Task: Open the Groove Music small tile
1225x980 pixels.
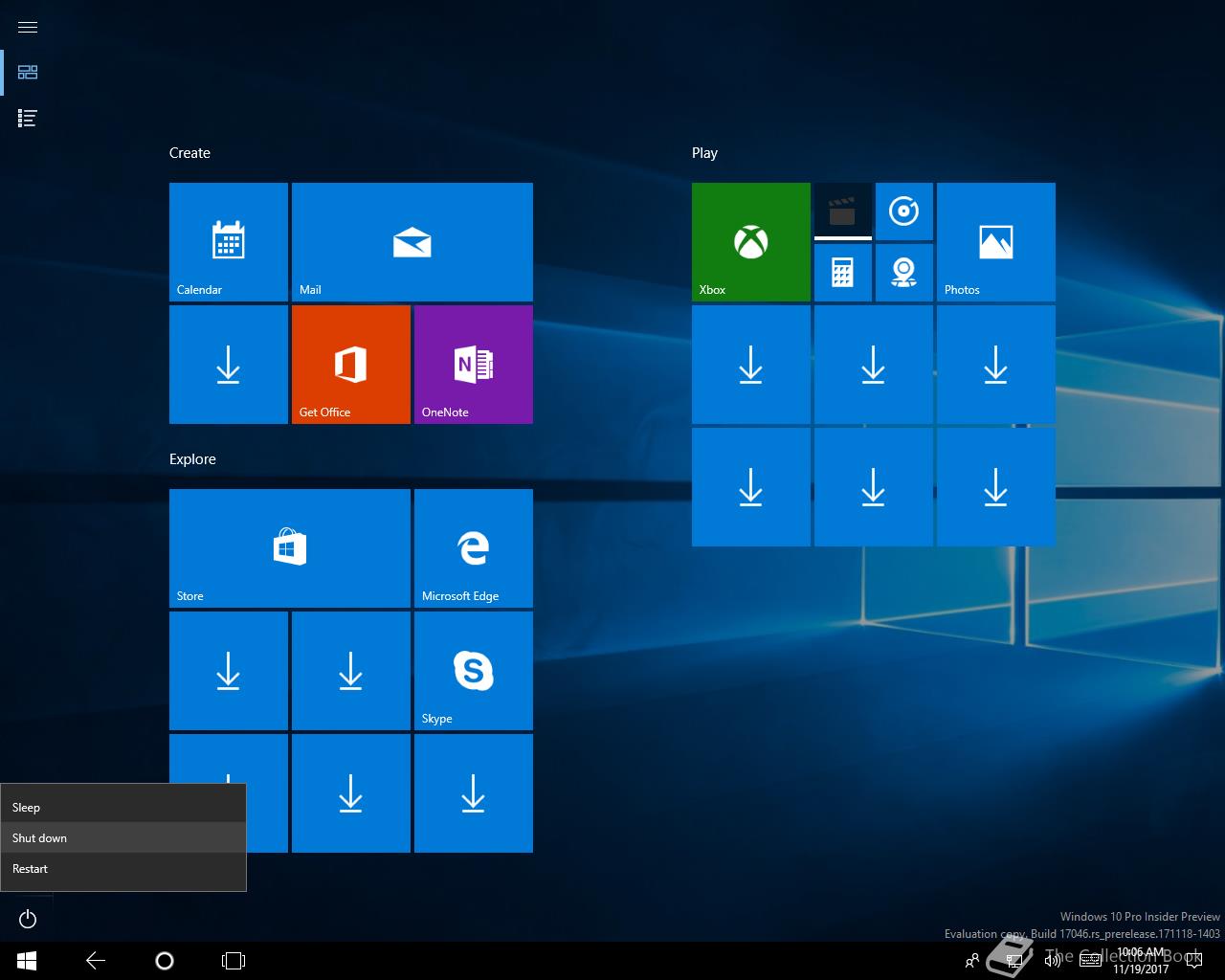Action: click(904, 212)
